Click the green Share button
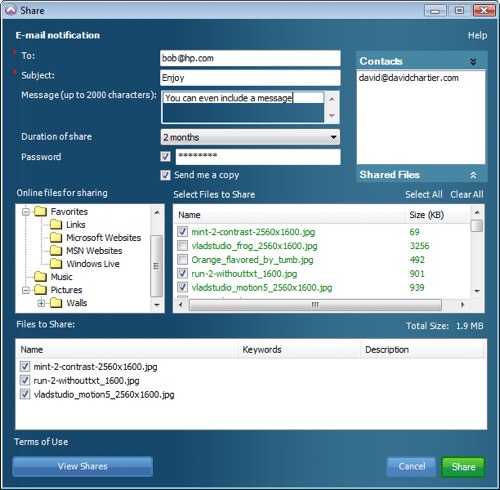500x490 pixels. click(x=463, y=466)
